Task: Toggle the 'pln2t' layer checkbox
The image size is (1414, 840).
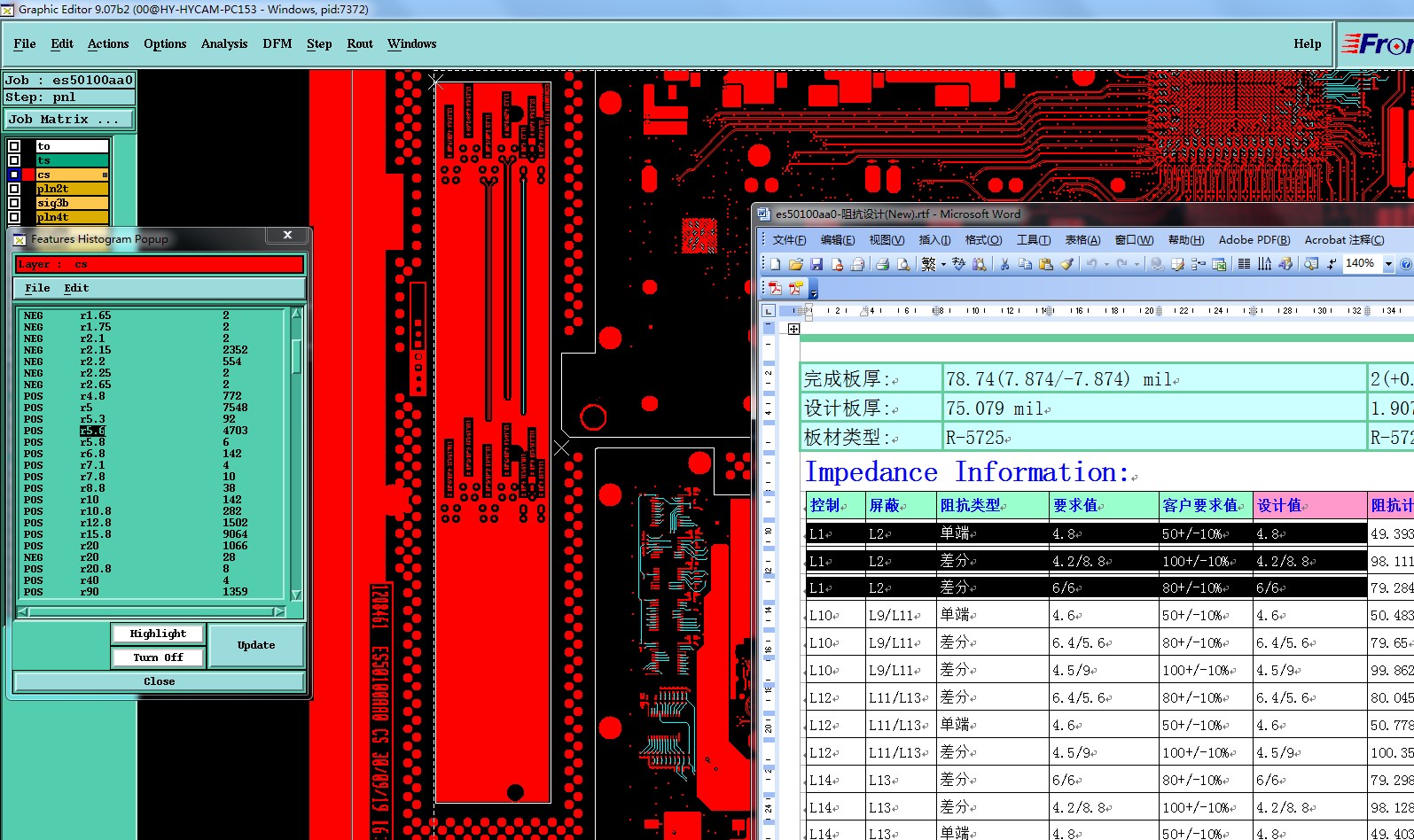Action: pyautogui.click(x=14, y=189)
